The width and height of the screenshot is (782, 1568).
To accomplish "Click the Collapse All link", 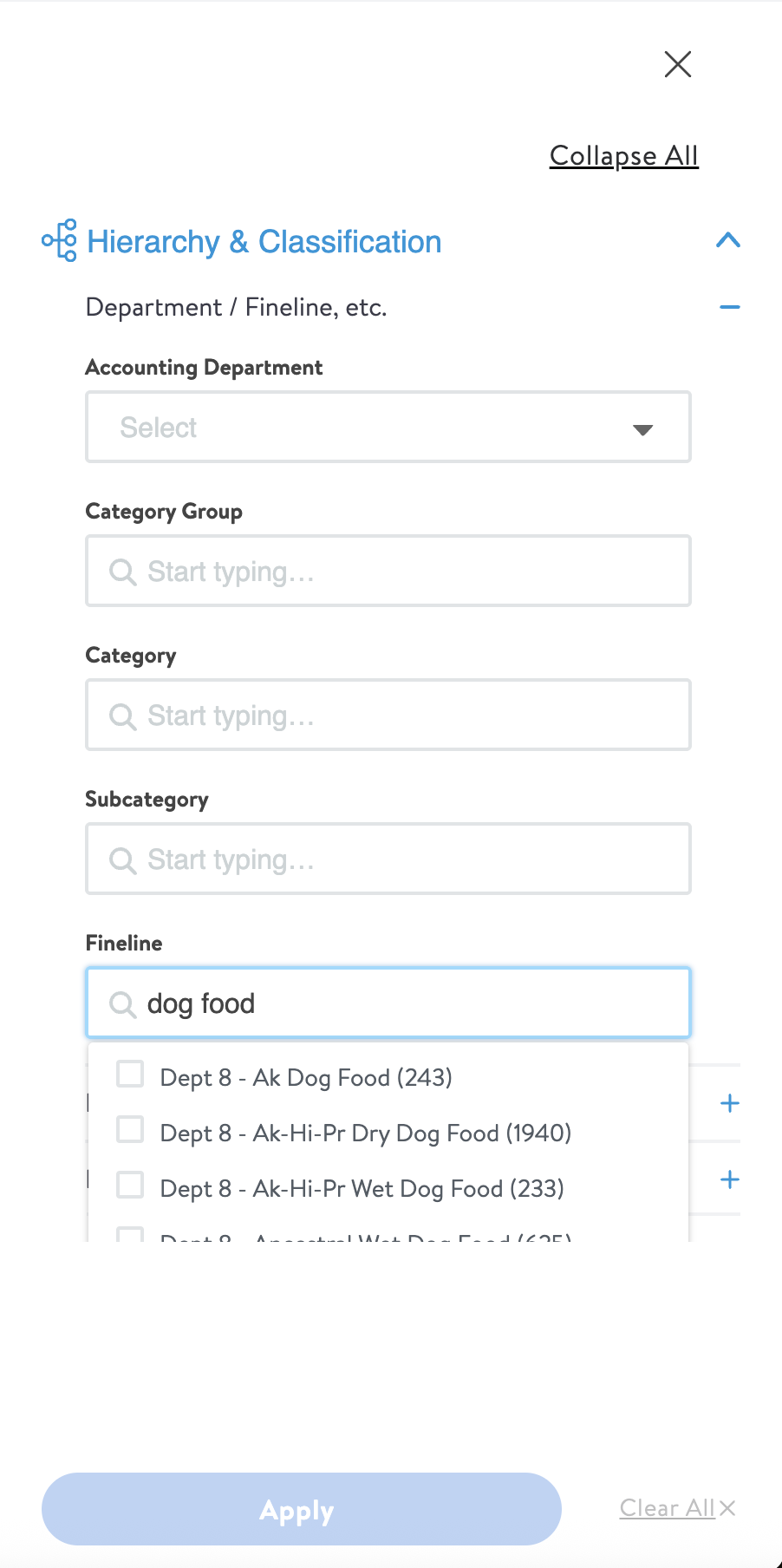I will tap(624, 156).
